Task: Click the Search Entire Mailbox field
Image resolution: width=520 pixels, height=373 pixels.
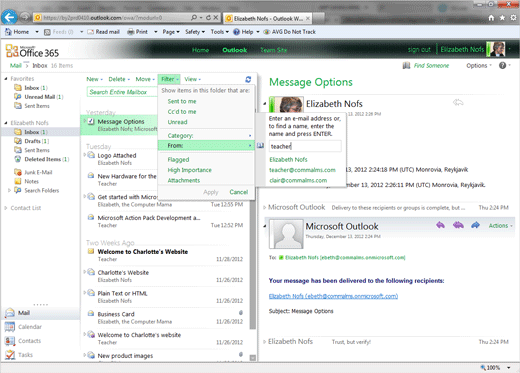Action: coord(122,92)
